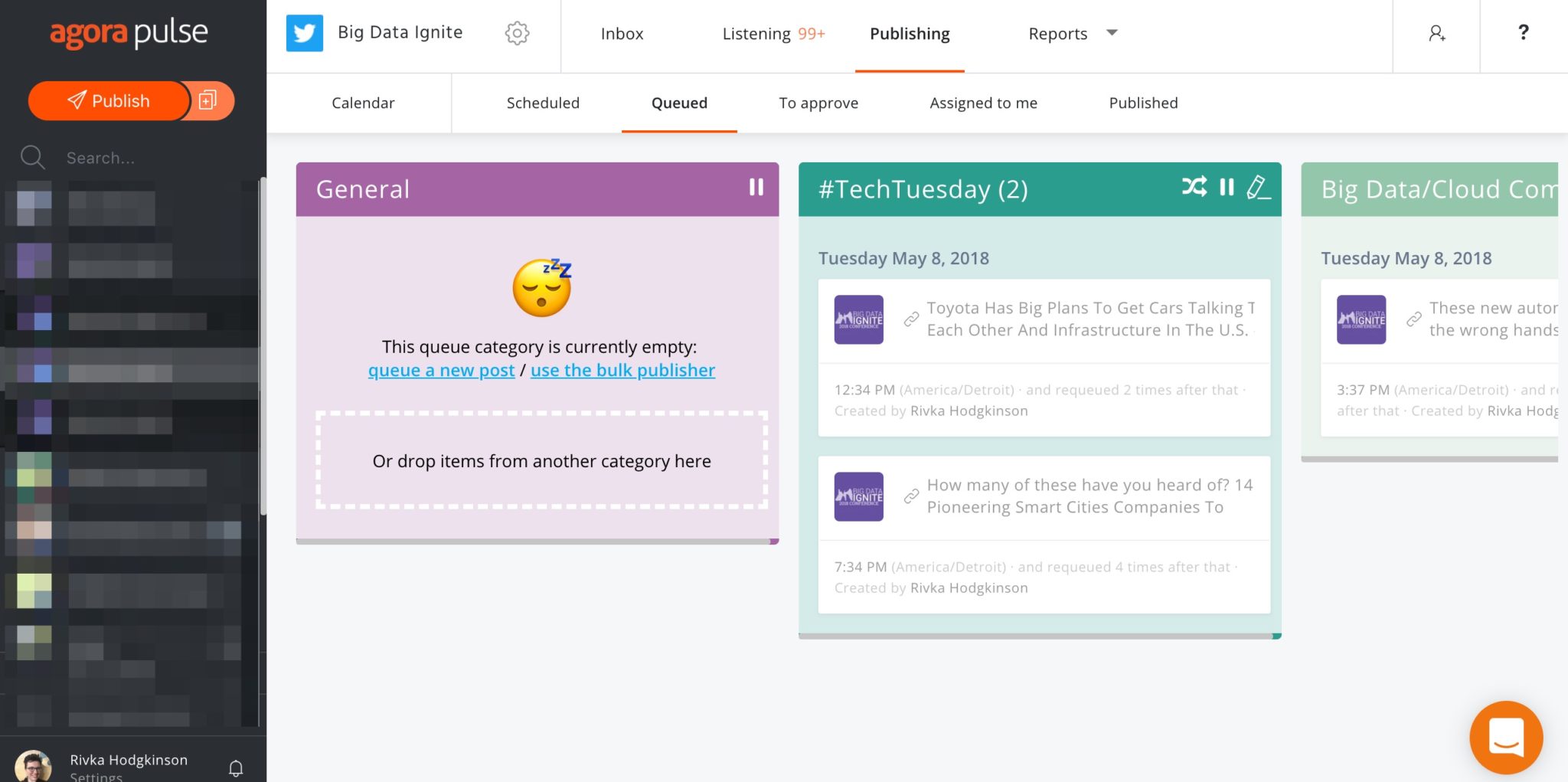
Task: Click Tuesday May 8, 2018 date in #TechTuesday
Action: 903,258
